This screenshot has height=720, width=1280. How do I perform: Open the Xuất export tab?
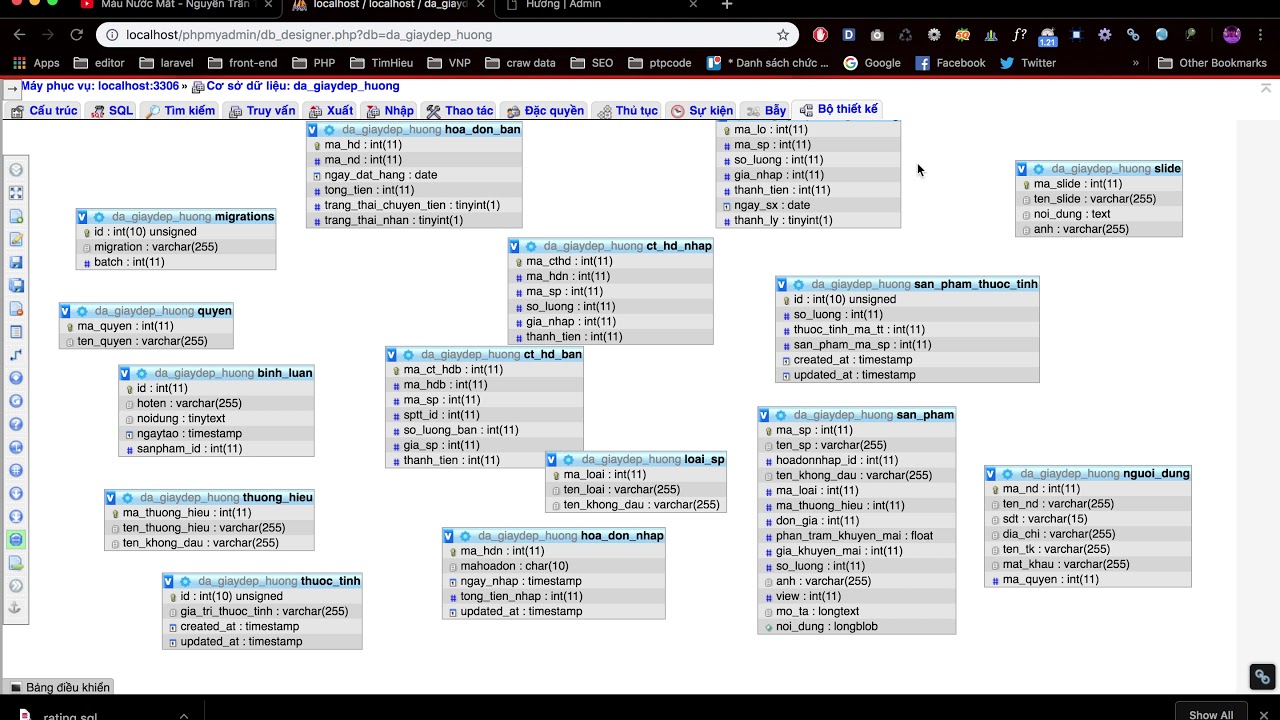click(331, 111)
